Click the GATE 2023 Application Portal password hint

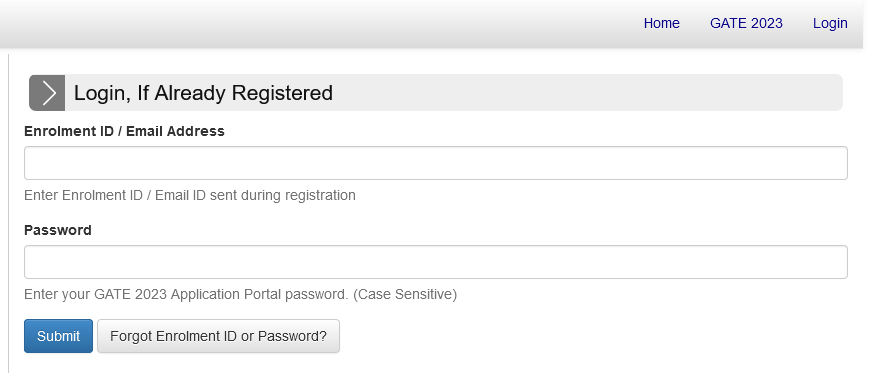(x=186, y=294)
